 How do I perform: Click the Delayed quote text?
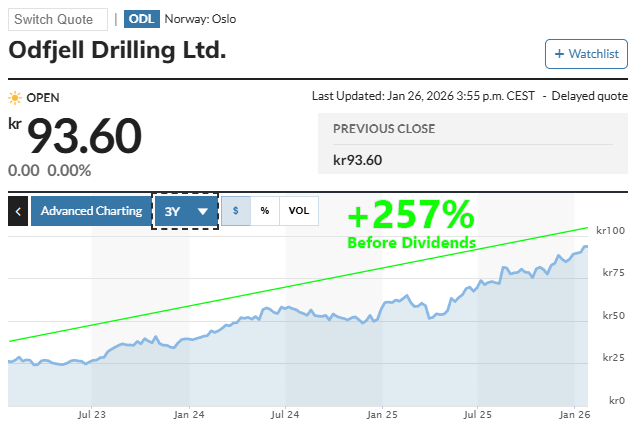click(x=590, y=96)
